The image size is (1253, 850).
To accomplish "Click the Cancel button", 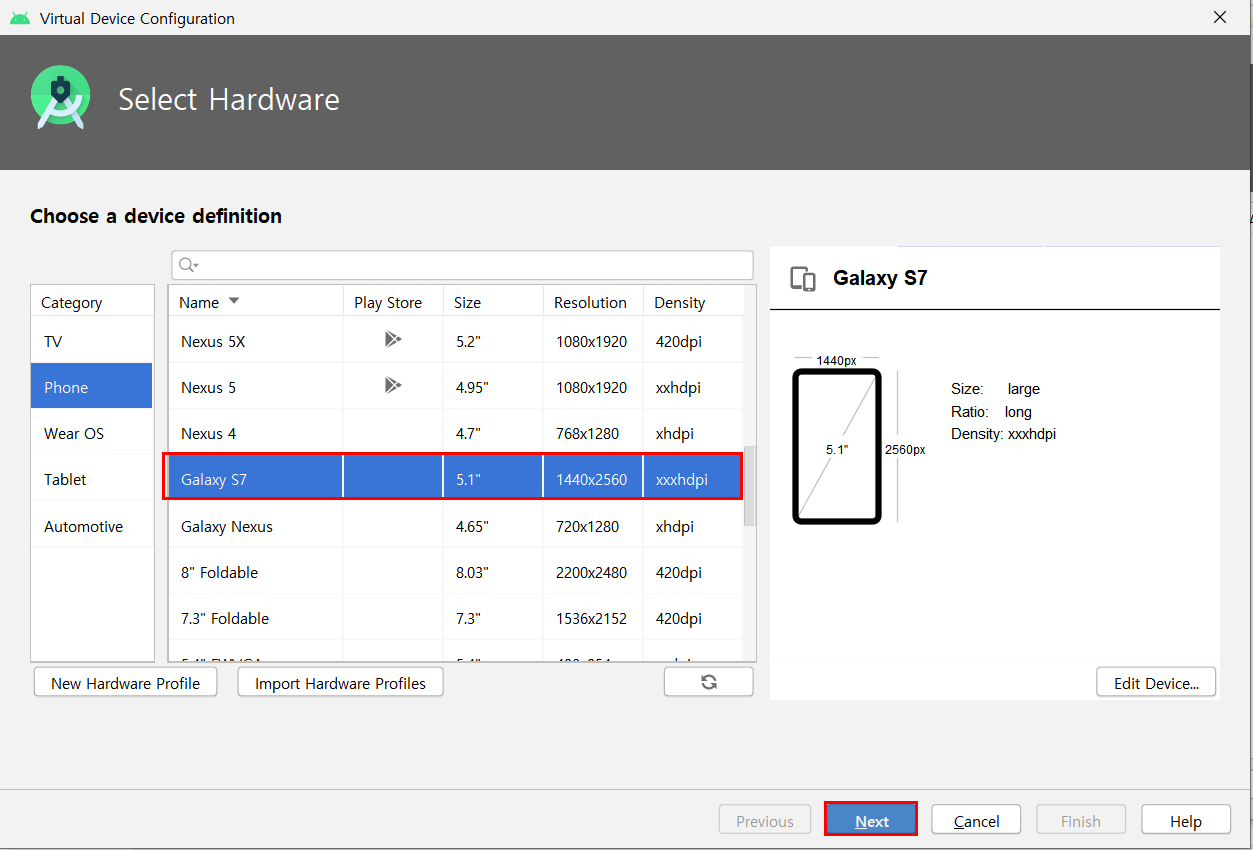I will (976, 820).
